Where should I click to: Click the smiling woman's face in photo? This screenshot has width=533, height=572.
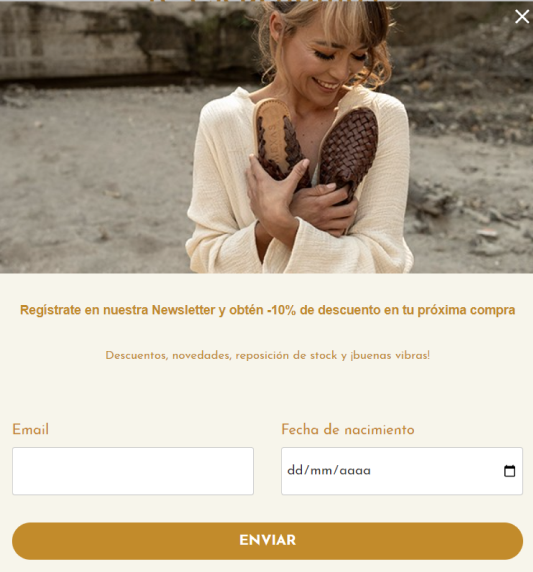tap(327, 53)
